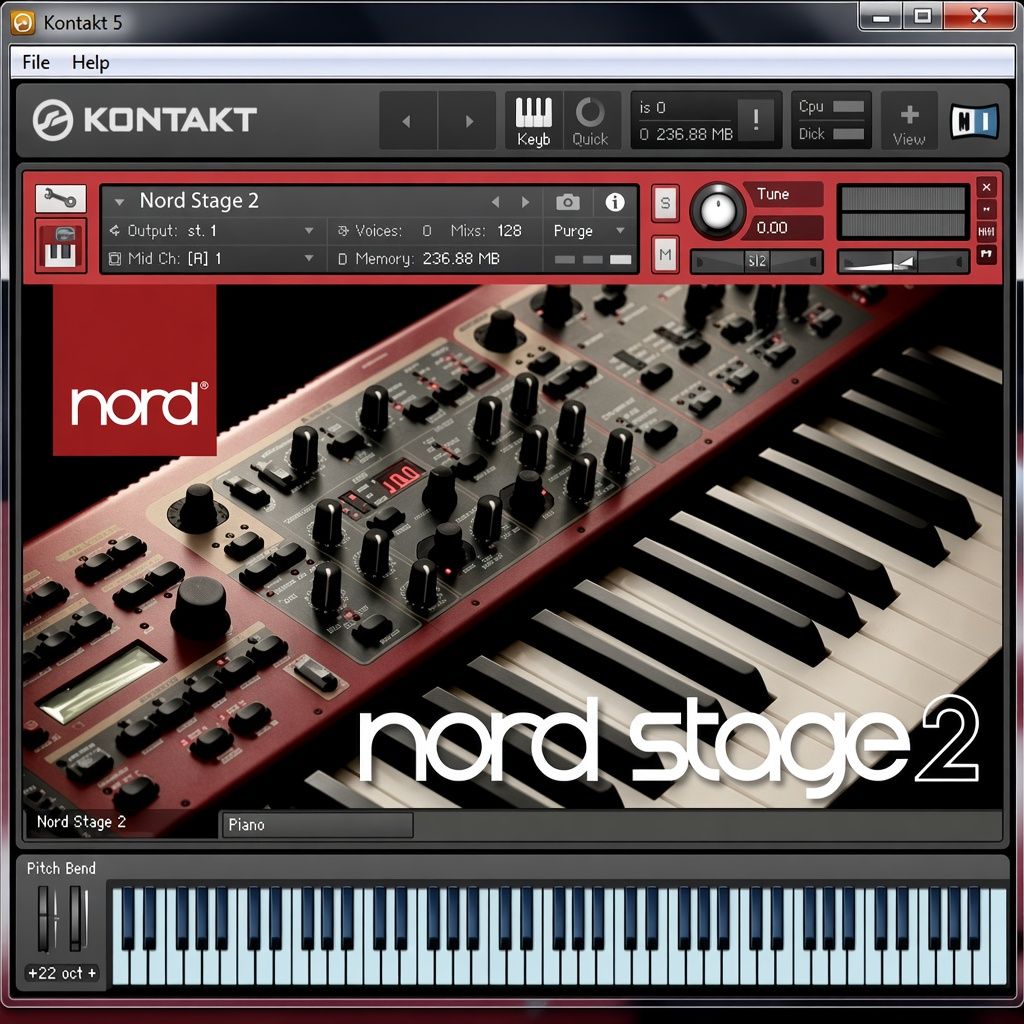Go to previous preset with header left arrow
The height and width of the screenshot is (1024, 1024).
(408, 121)
